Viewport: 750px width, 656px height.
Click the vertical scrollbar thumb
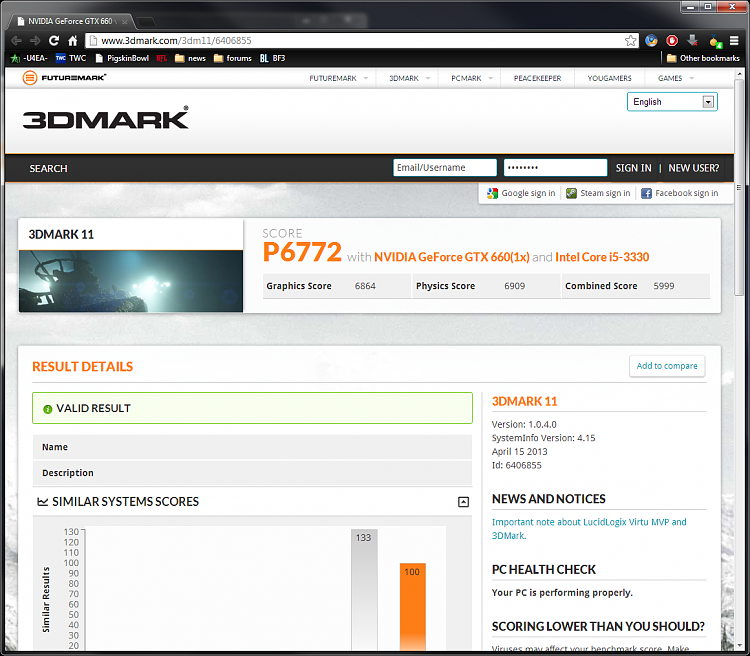click(x=739, y=188)
